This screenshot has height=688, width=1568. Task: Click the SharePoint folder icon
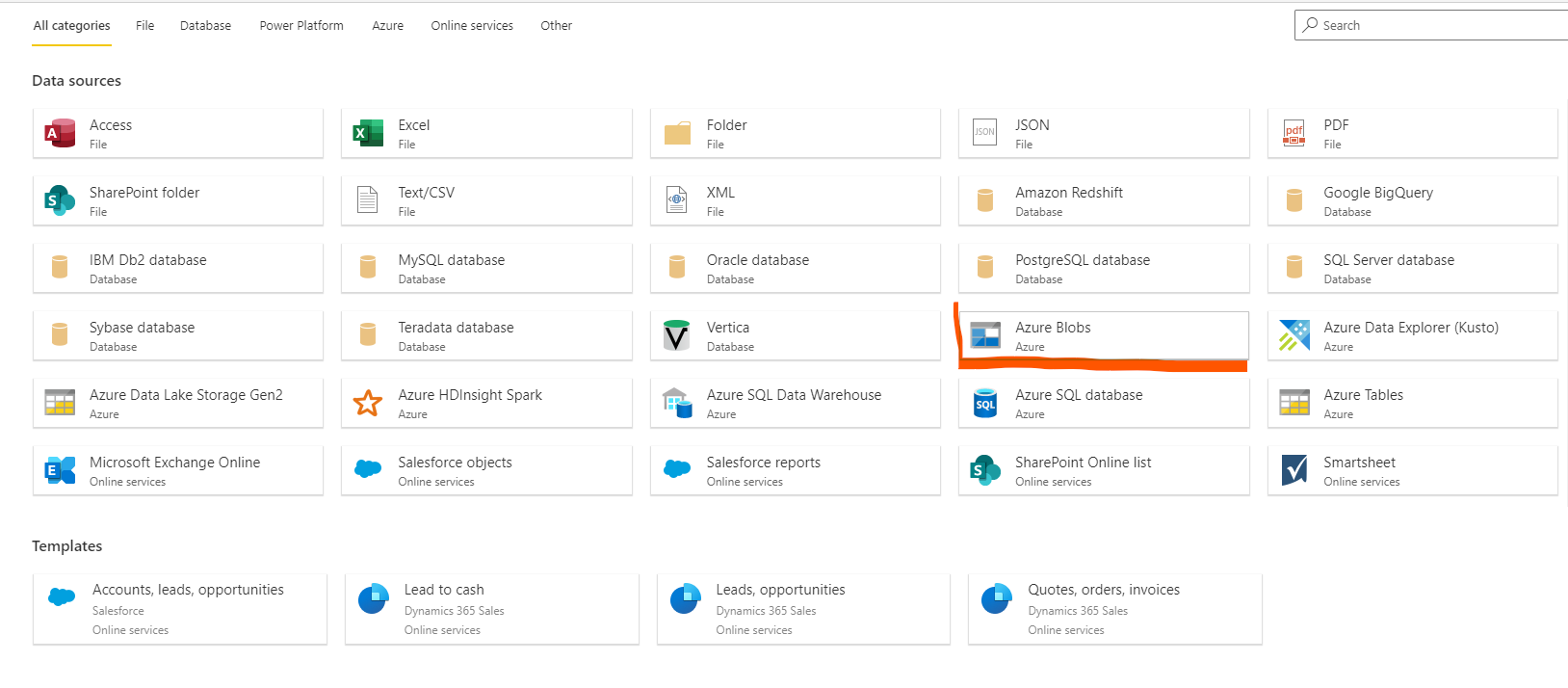pyautogui.click(x=60, y=200)
